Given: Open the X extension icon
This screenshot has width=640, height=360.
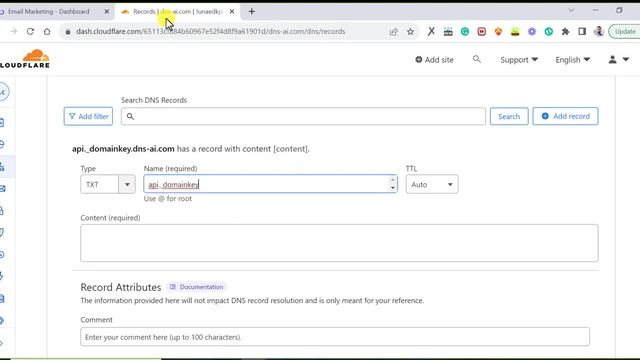Looking at the screenshot, I should click(x=431, y=31).
